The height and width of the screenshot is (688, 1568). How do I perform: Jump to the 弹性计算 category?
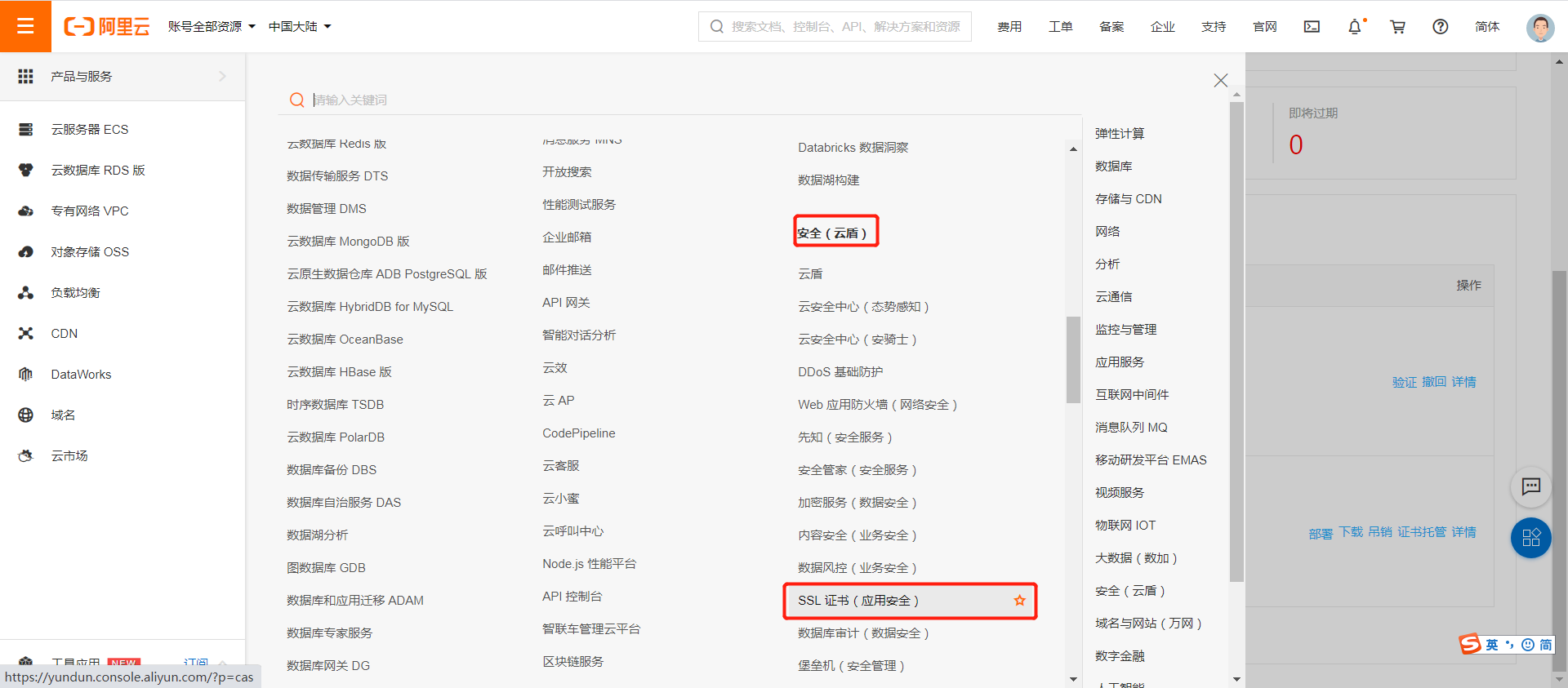pos(1120,134)
